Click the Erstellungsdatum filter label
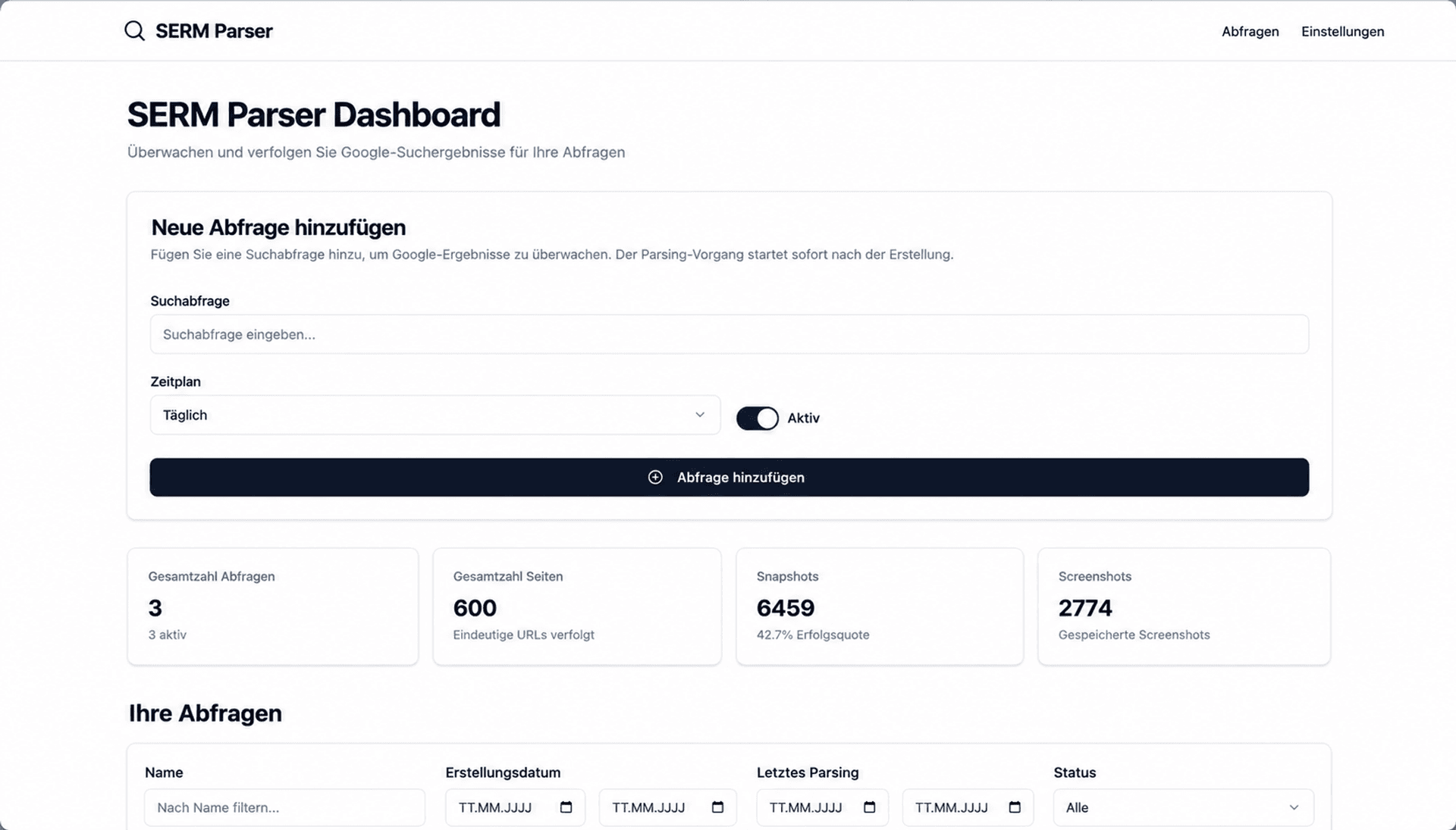Viewport: 1456px width, 830px height. click(503, 772)
